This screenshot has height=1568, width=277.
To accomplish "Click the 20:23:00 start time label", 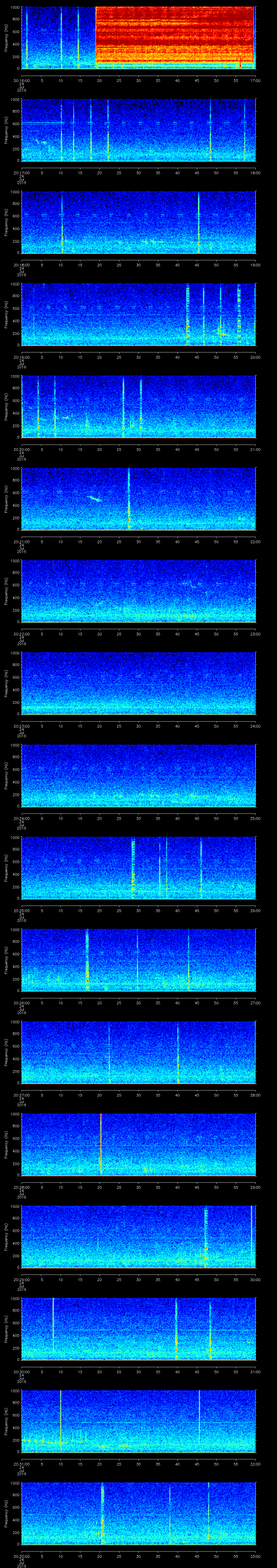I will [21, 726].
